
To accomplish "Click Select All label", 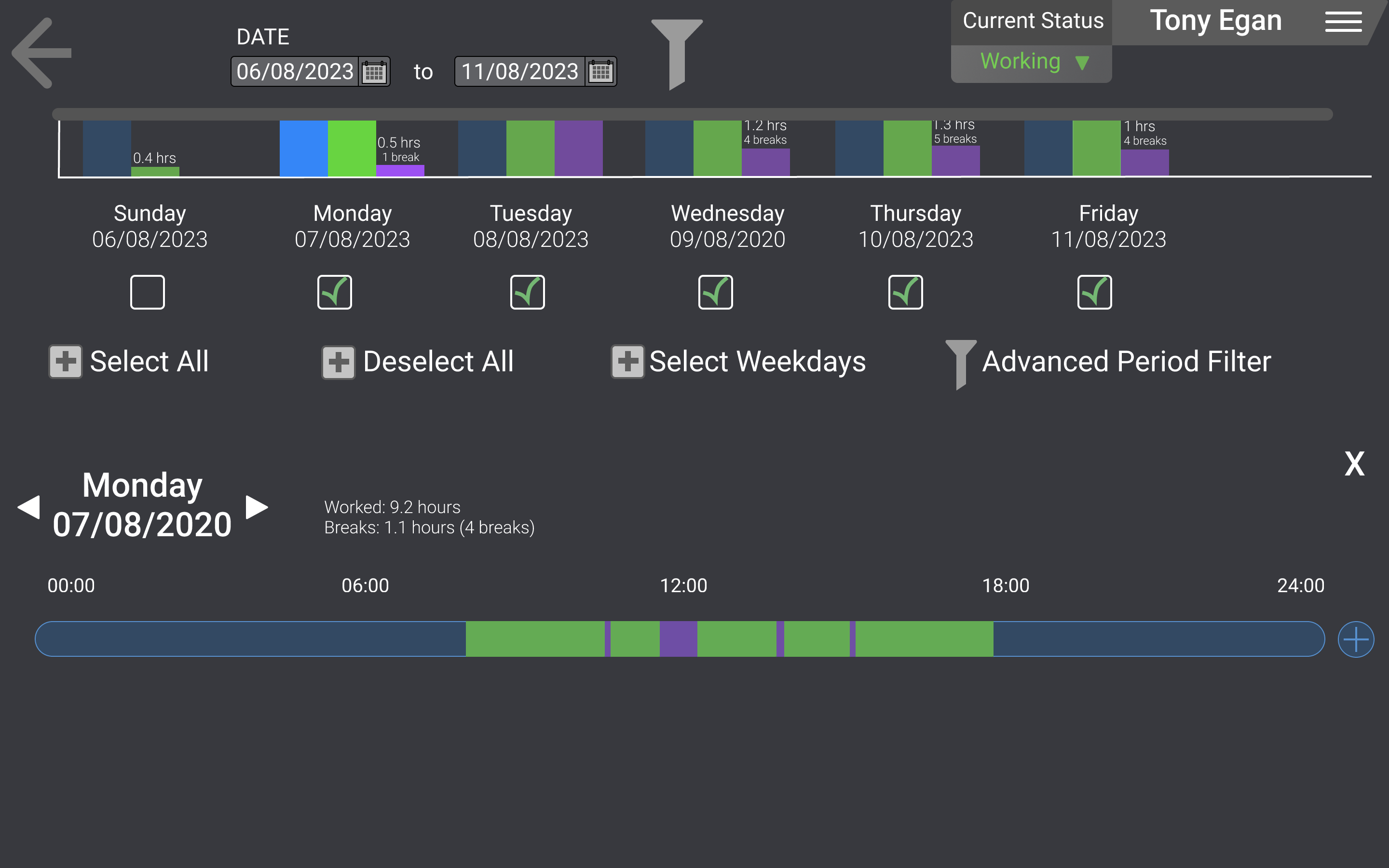I will coord(149,362).
